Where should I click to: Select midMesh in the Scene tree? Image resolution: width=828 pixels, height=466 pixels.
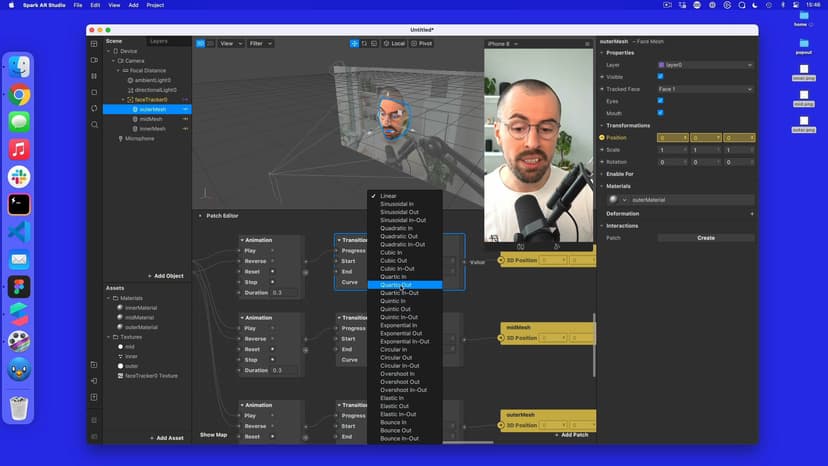[x=150, y=119]
